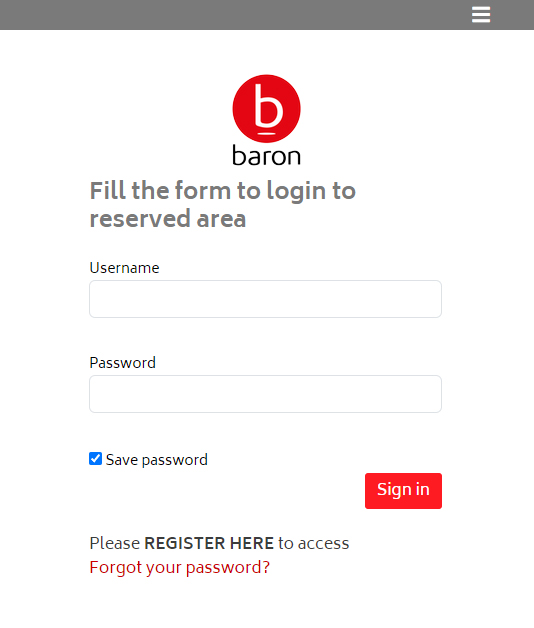This screenshot has height=628, width=534.
Task: Uncheck the Save password checkbox
Action: [x=95, y=459]
